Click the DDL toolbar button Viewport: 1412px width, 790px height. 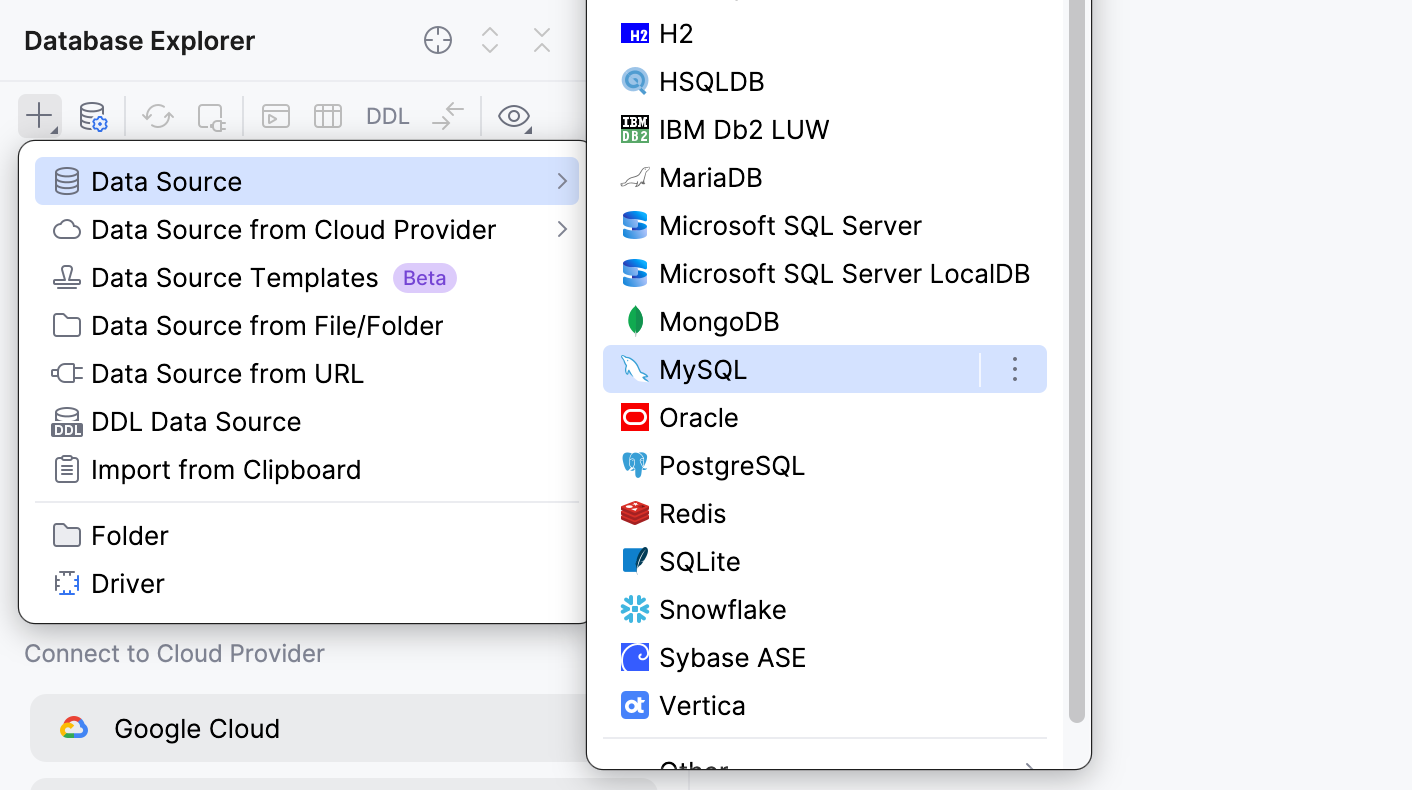pos(388,117)
